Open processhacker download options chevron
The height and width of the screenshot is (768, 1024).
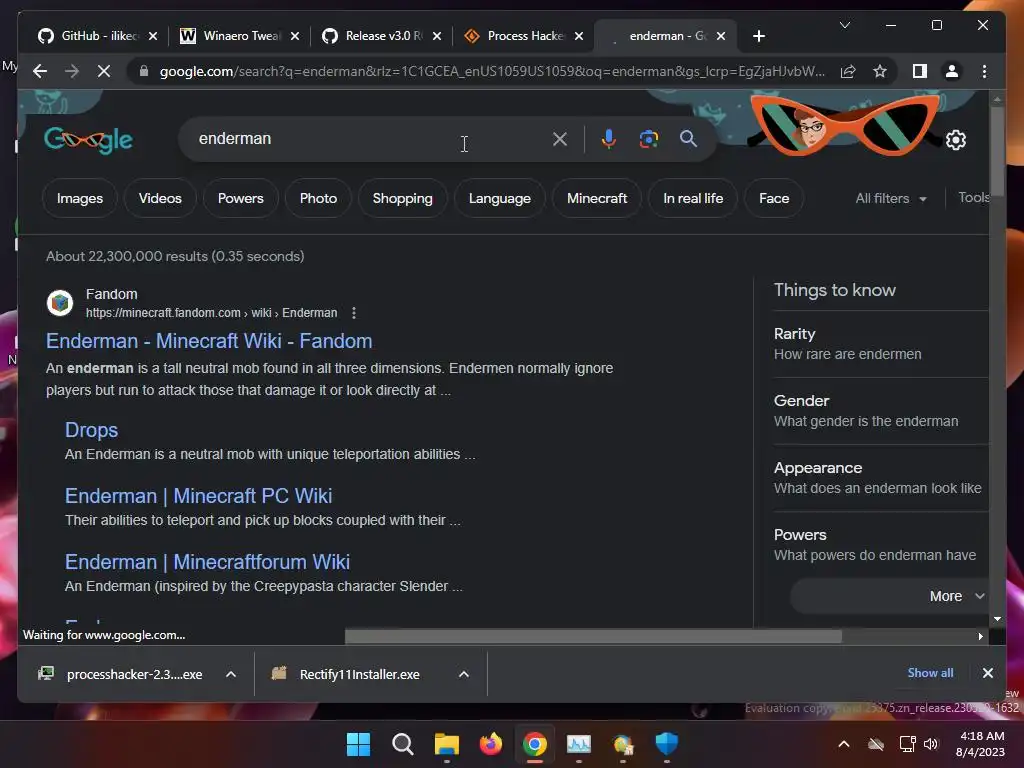coord(231,674)
